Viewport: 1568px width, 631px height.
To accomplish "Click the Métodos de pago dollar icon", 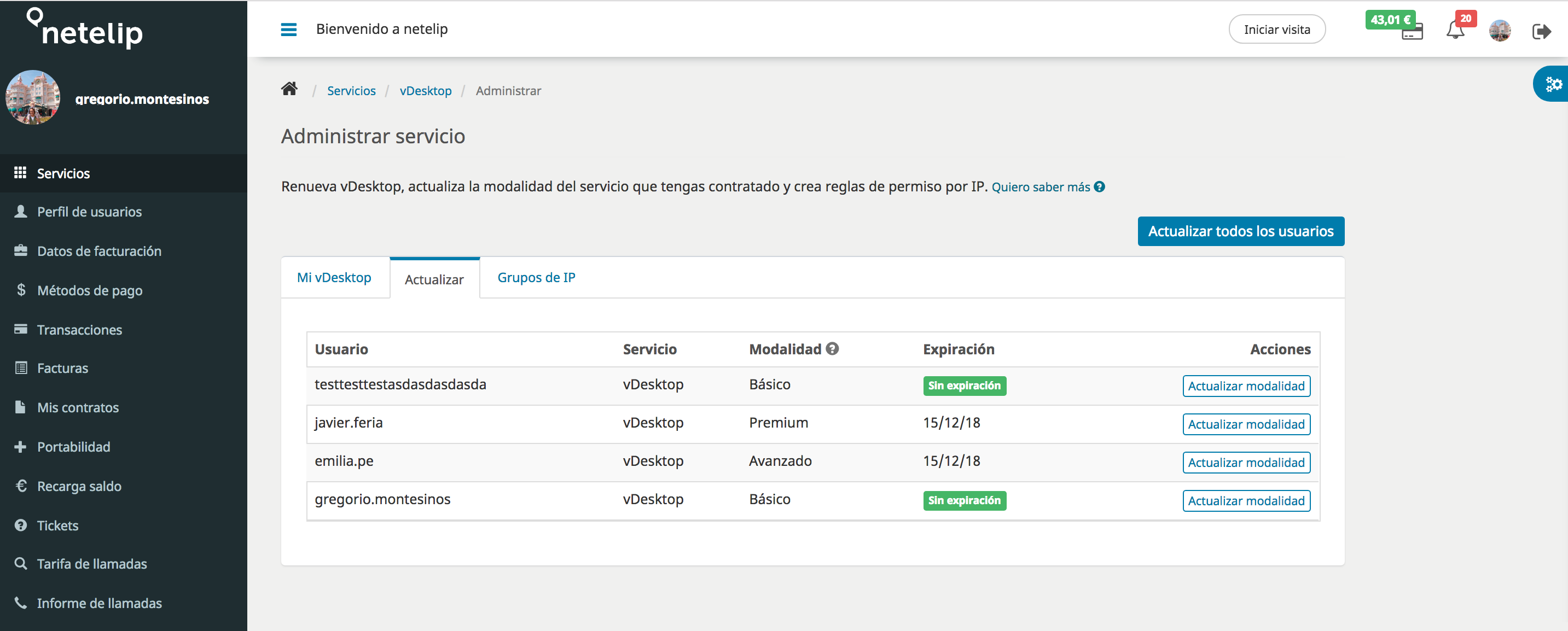I will point(21,290).
